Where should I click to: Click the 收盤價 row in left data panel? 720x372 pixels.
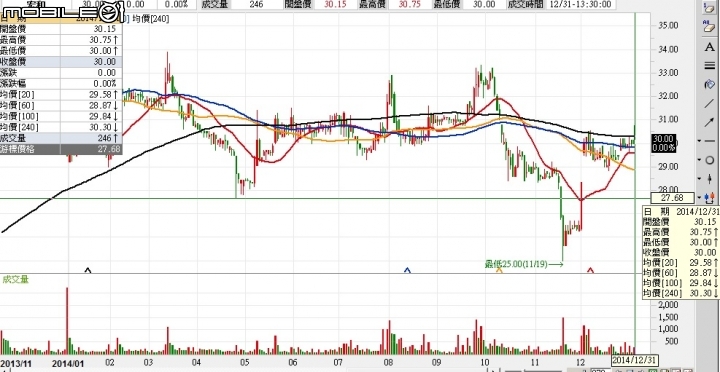point(61,62)
